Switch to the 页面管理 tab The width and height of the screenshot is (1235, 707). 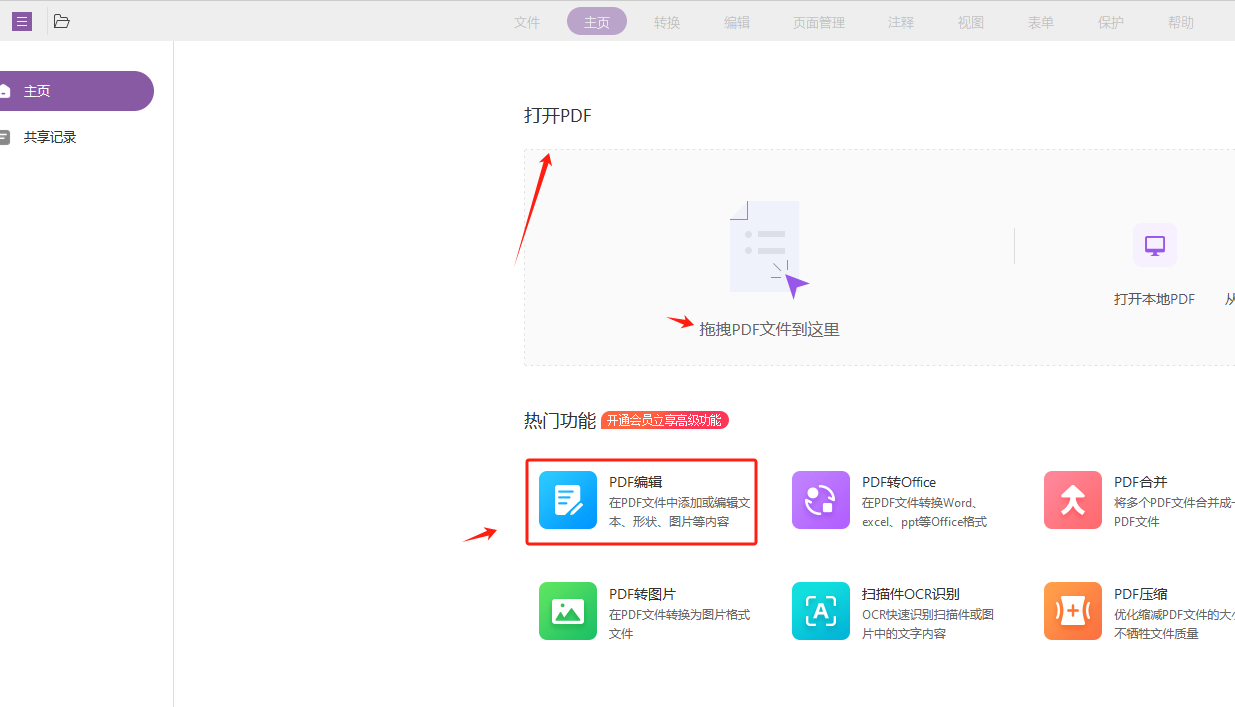coord(818,21)
